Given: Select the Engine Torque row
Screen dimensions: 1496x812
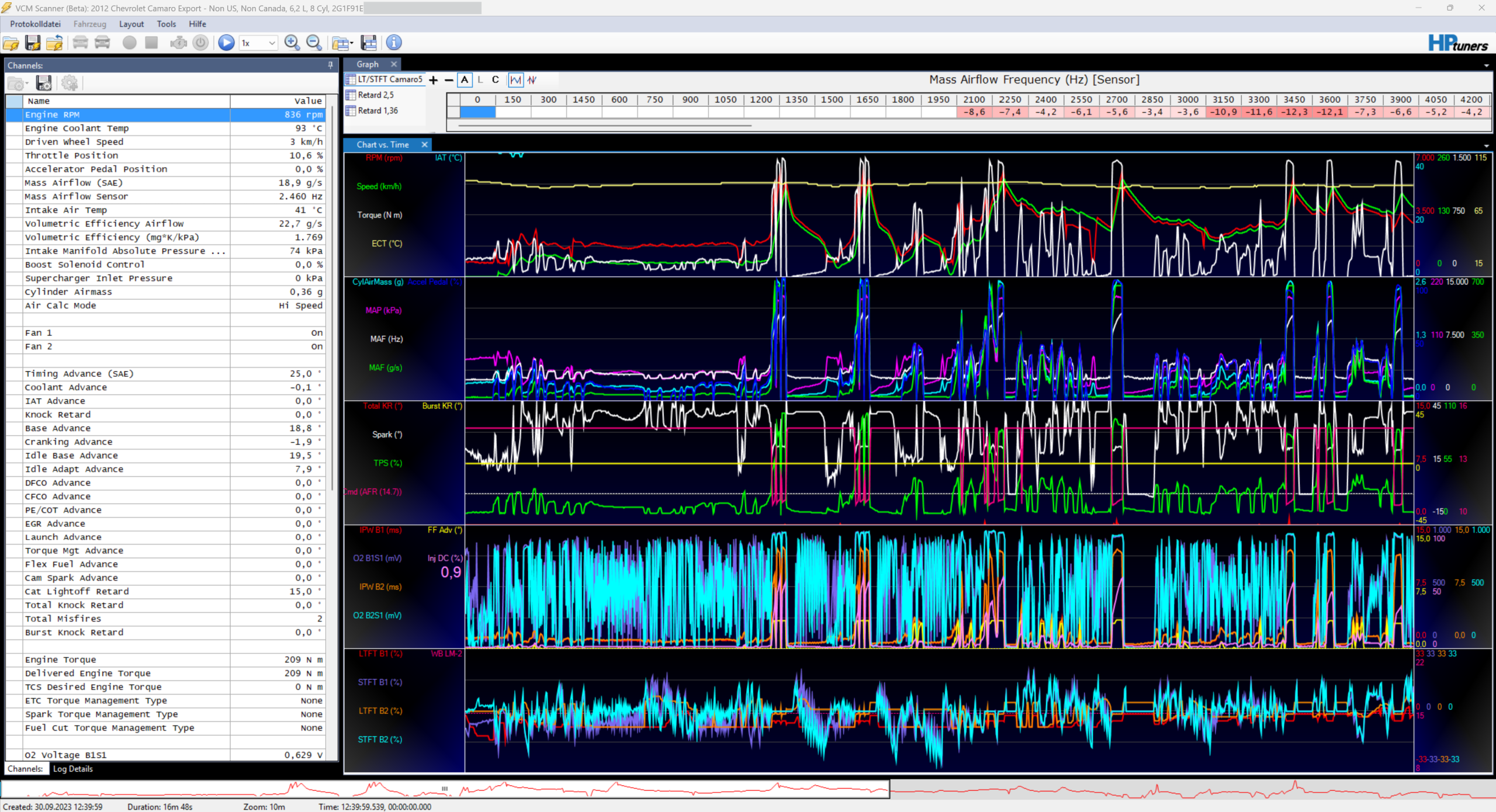Looking at the screenshot, I should [x=165, y=660].
